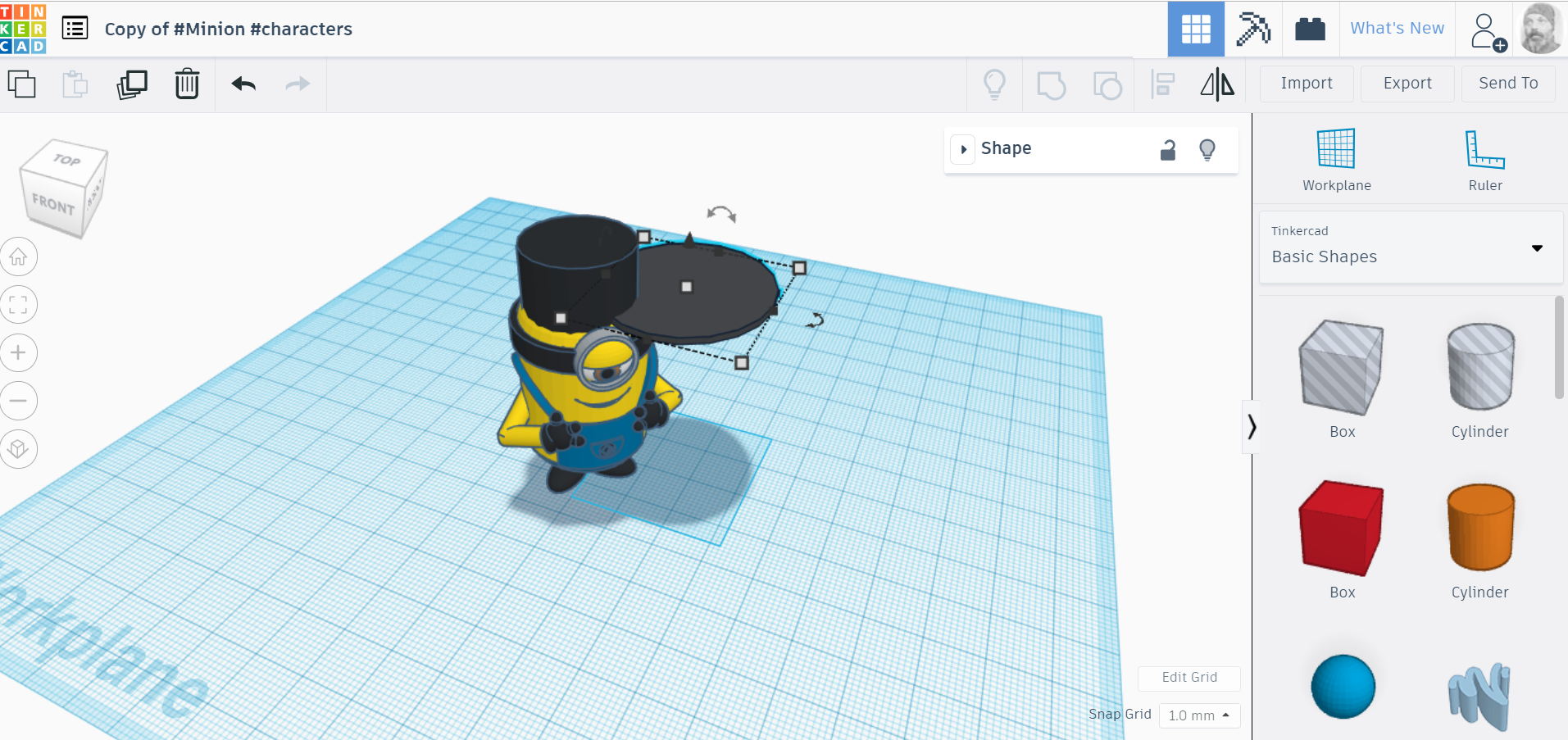Click the shapes panel scrollbar
Image resolution: width=1568 pixels, height=740 pixels.
[1559, 347]
